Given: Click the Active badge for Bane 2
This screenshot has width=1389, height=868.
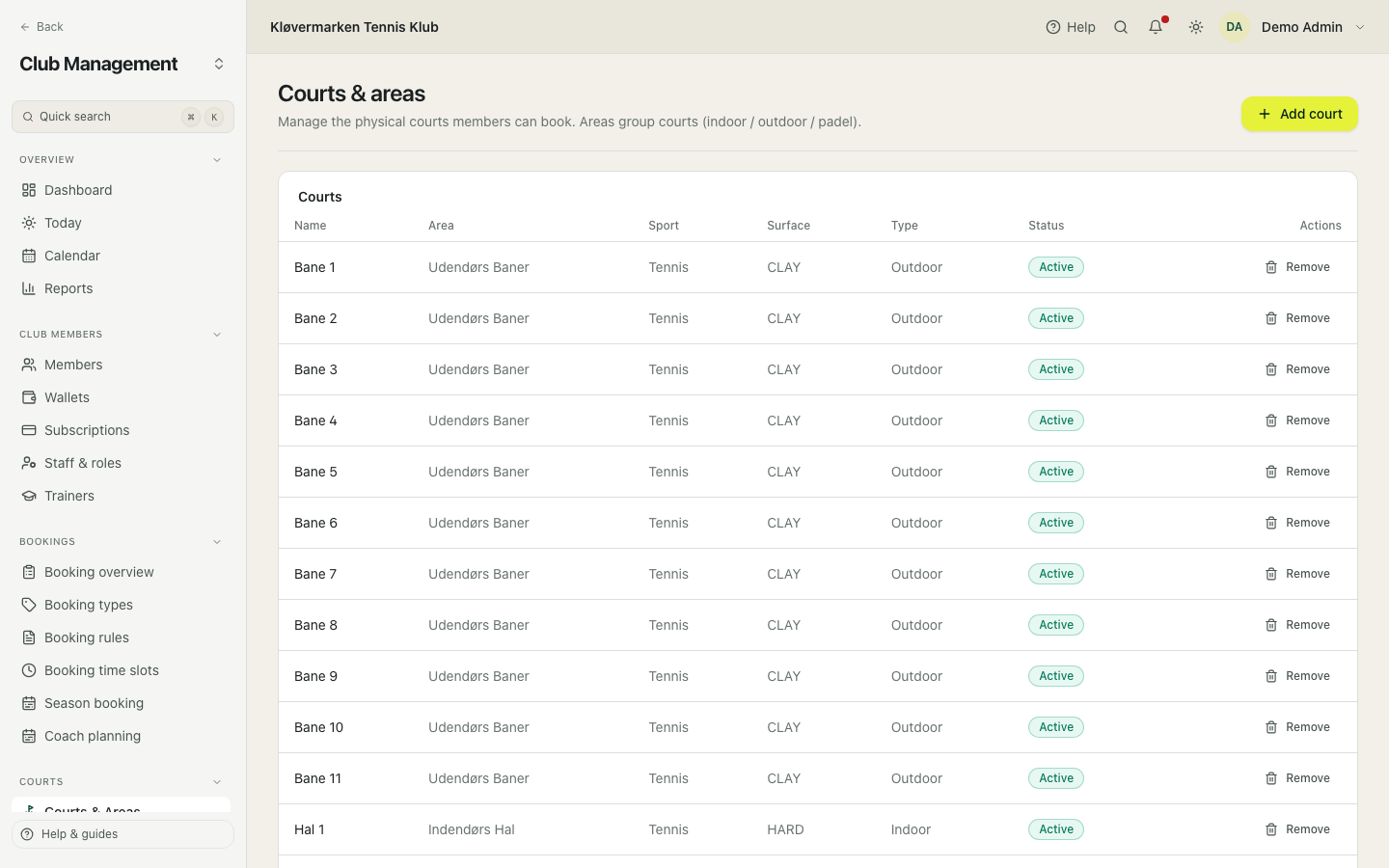Looking at the screenshot, I should [x=1056, y=318].
